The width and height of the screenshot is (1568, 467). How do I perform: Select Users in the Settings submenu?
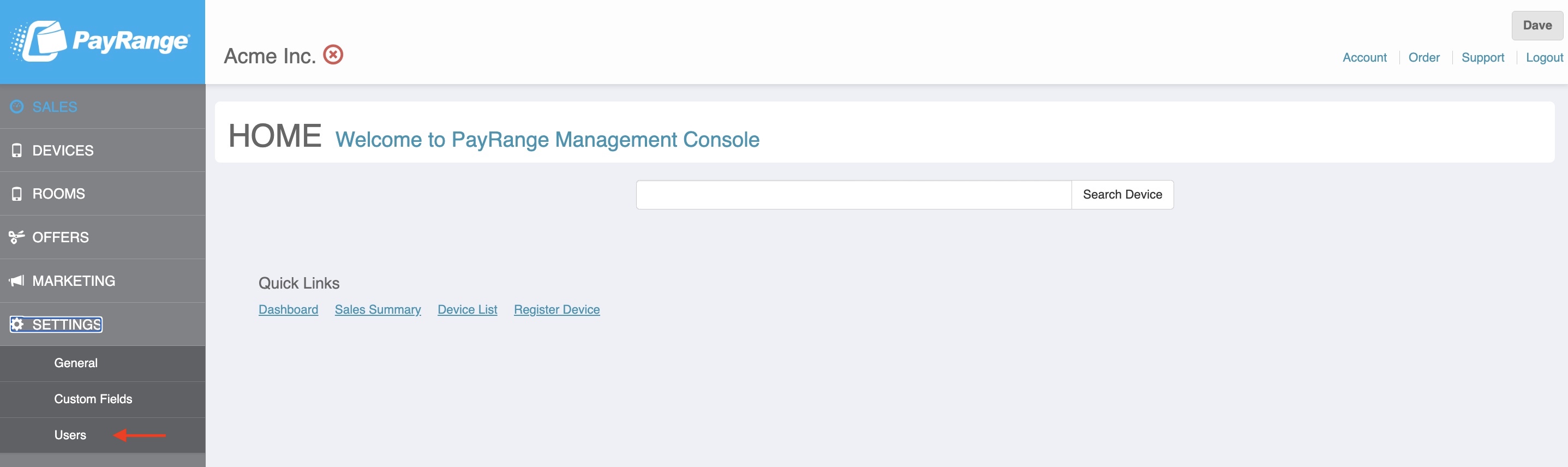click(70, 435)
